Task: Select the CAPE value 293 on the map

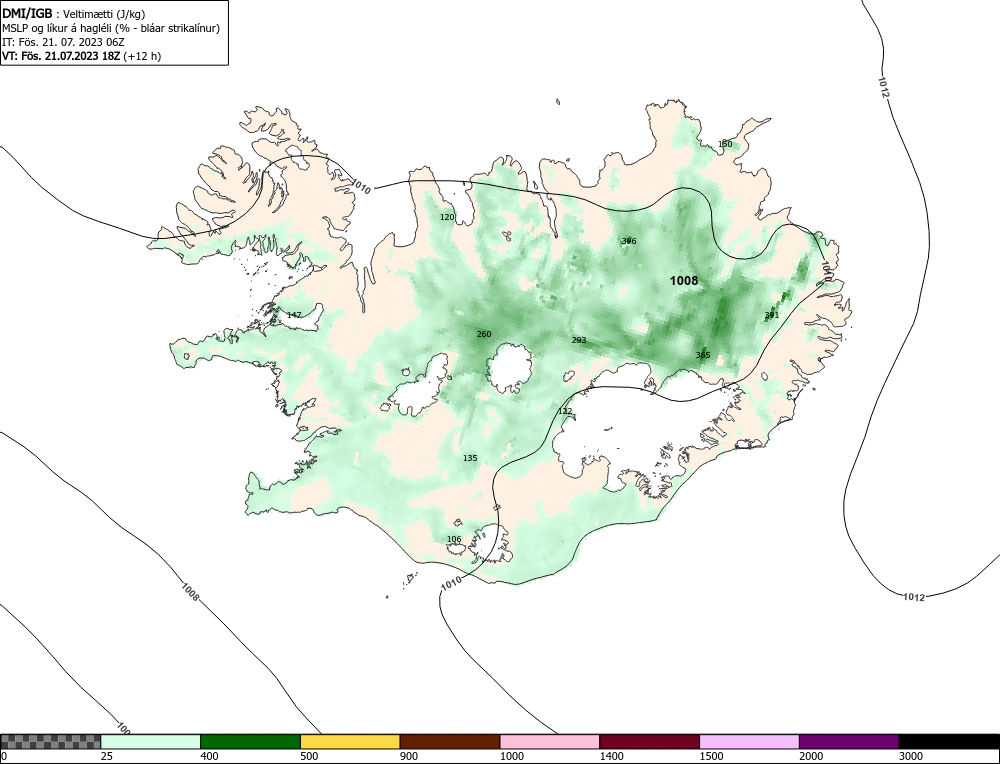Action: (x=579, y=341)
